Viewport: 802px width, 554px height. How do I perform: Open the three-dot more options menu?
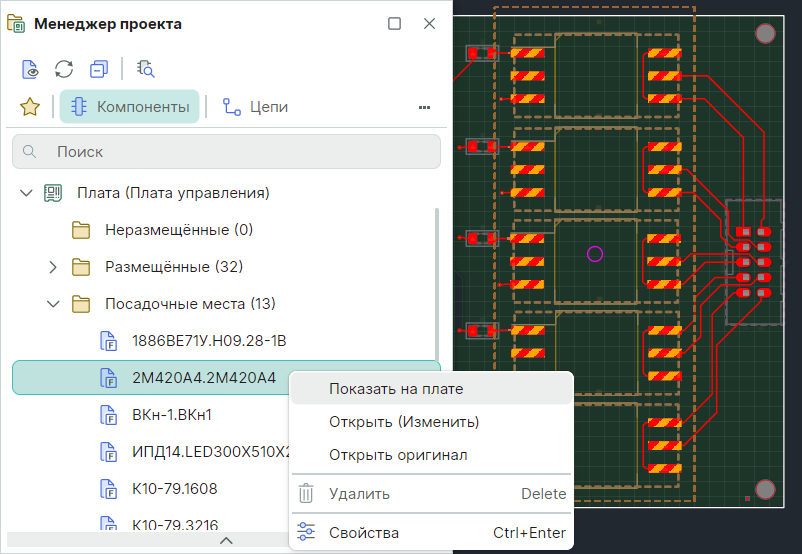pos(424,107)
